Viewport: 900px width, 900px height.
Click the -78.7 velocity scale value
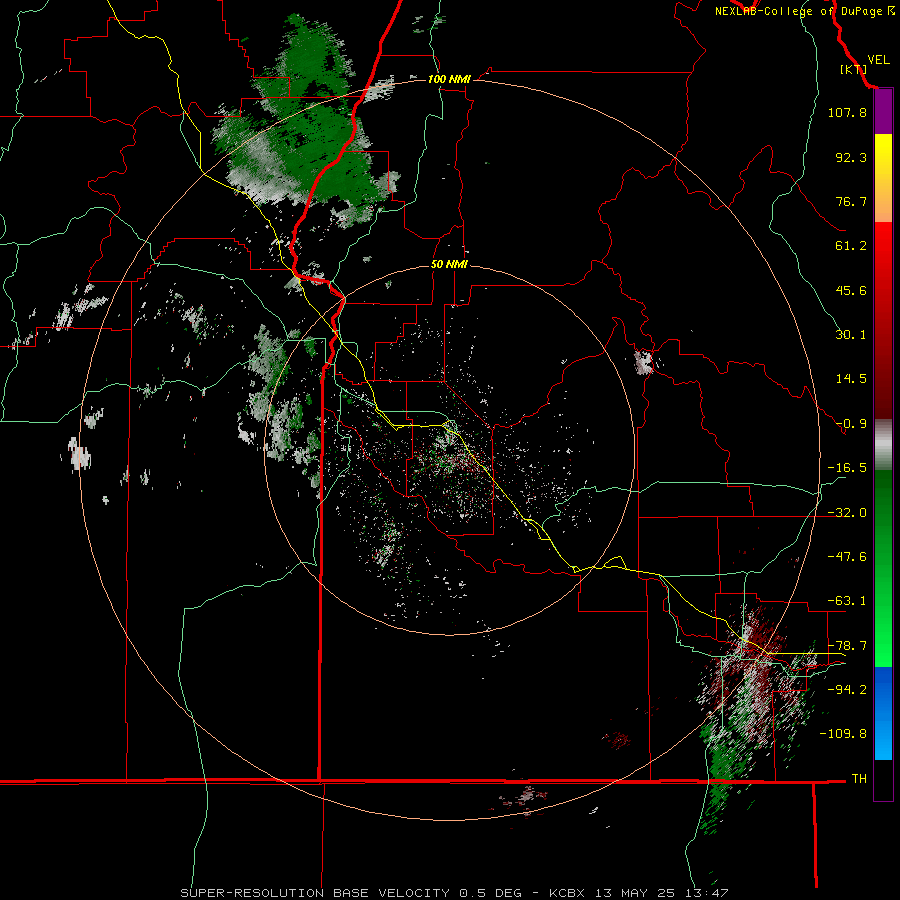847,646
